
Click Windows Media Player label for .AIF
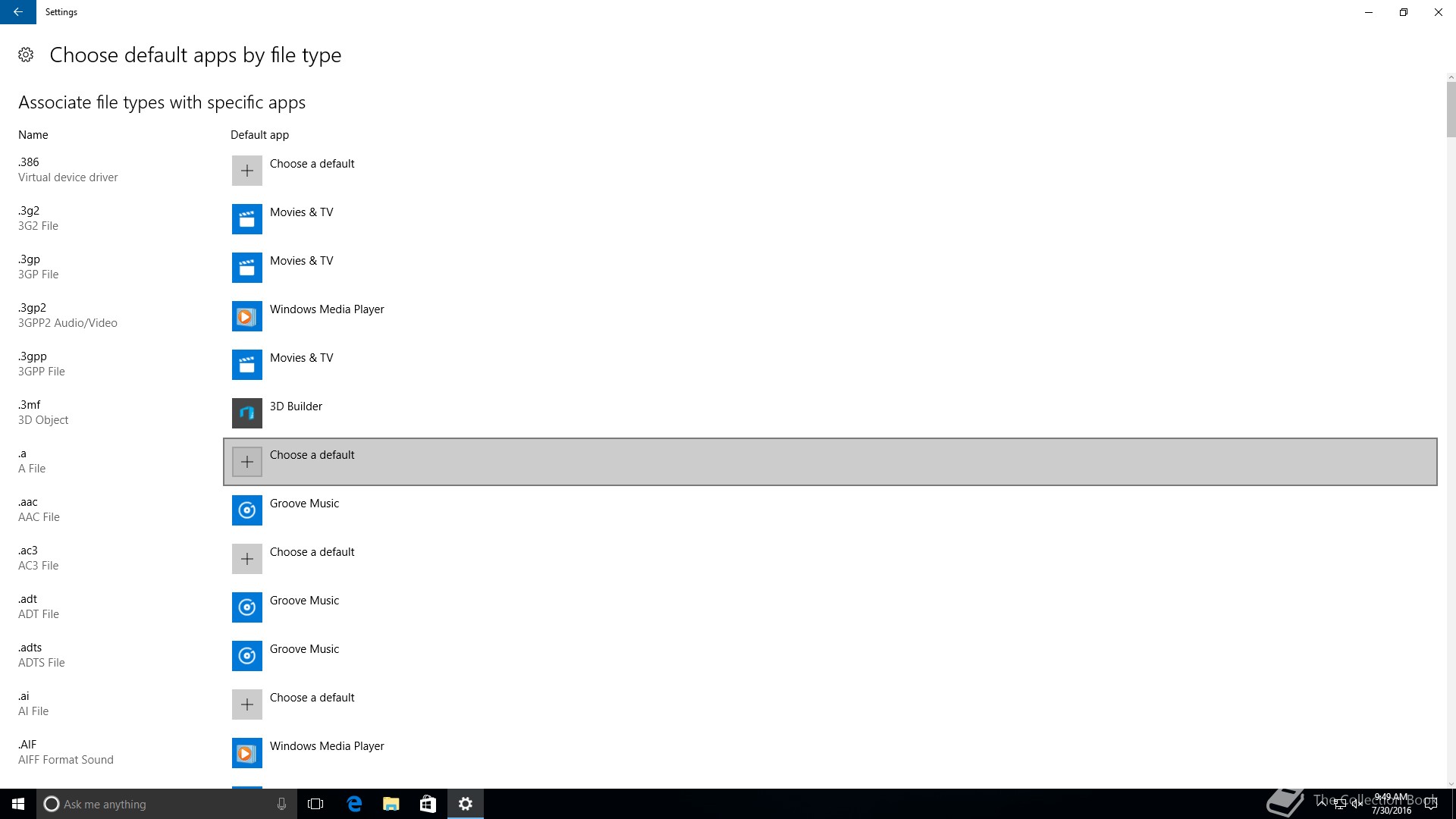click(327, 746)
